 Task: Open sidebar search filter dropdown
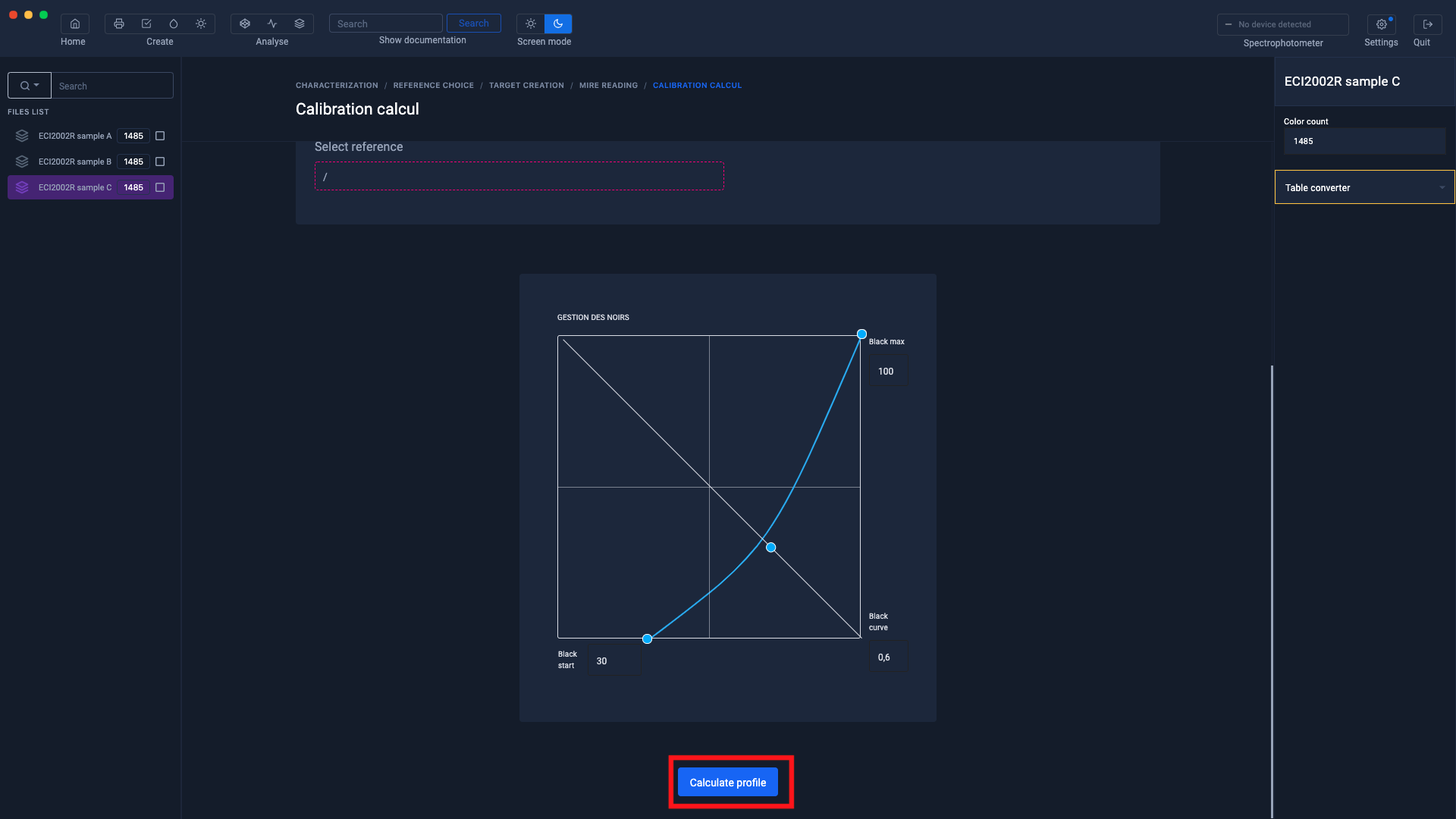[x=30, y=86]
